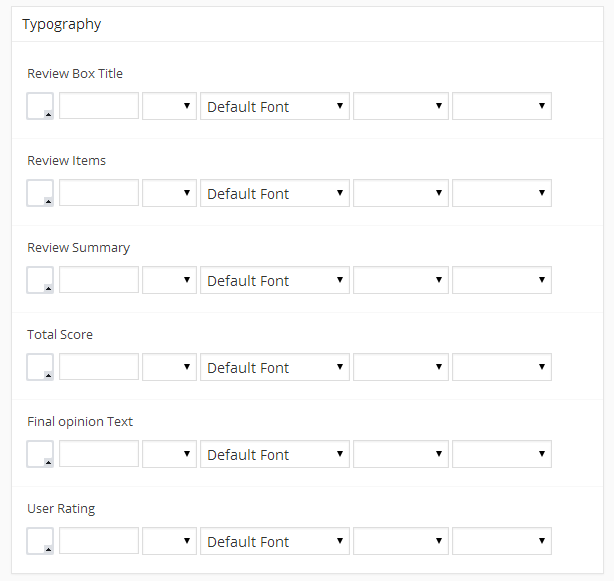Expand the last dropdown in Review Box Title row

tap(501, 106)
